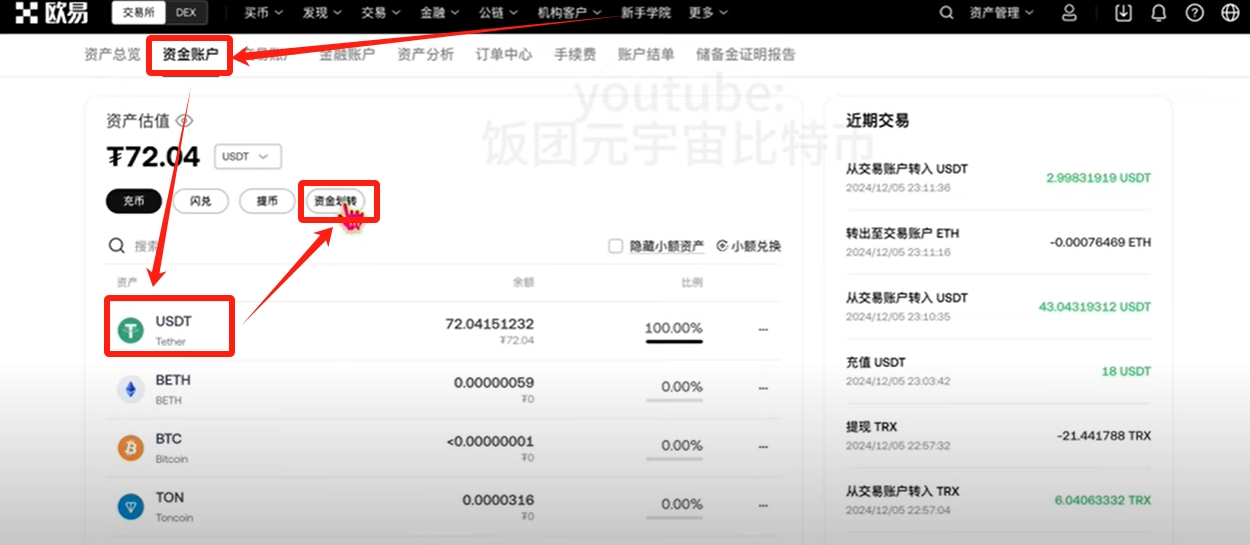Open the language globe icon
1250x545 pixels.
[1229, 13]
